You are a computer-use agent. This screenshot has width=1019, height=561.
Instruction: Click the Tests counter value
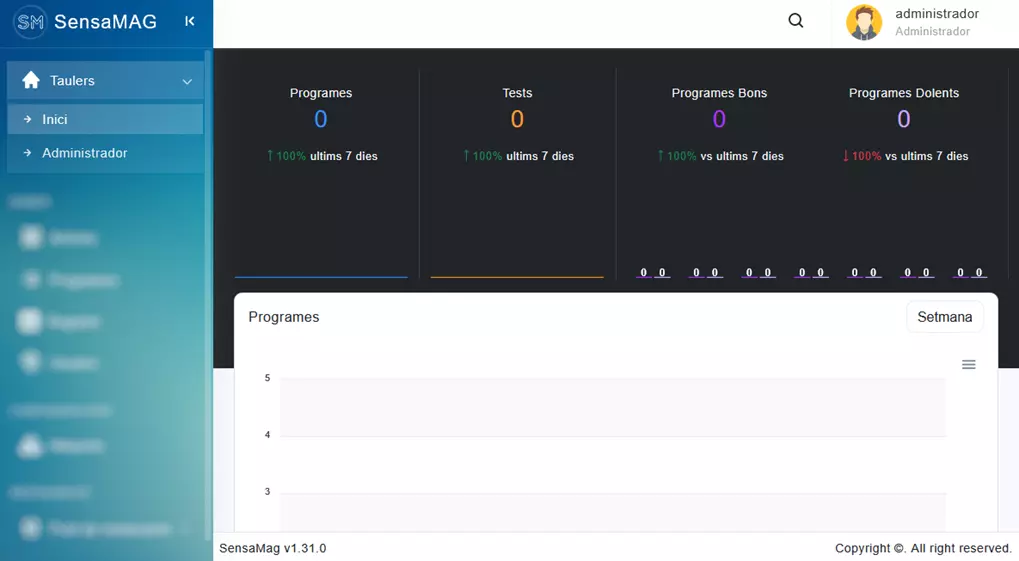tap(517, 120)
